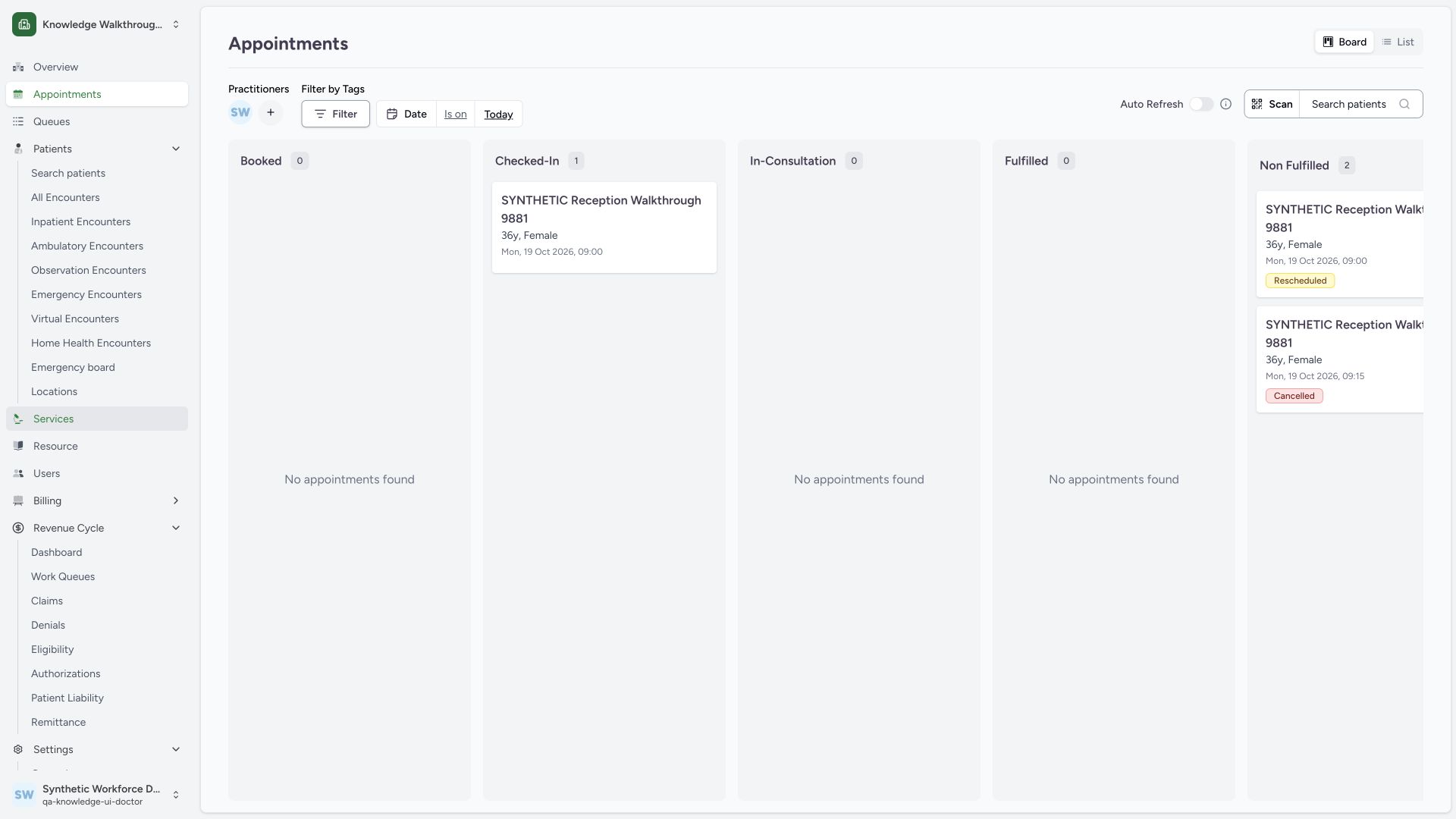Click the Services icon in sidebar
Image resolution: width=1456 pixels, height=819 pixels.
(18, 419)
